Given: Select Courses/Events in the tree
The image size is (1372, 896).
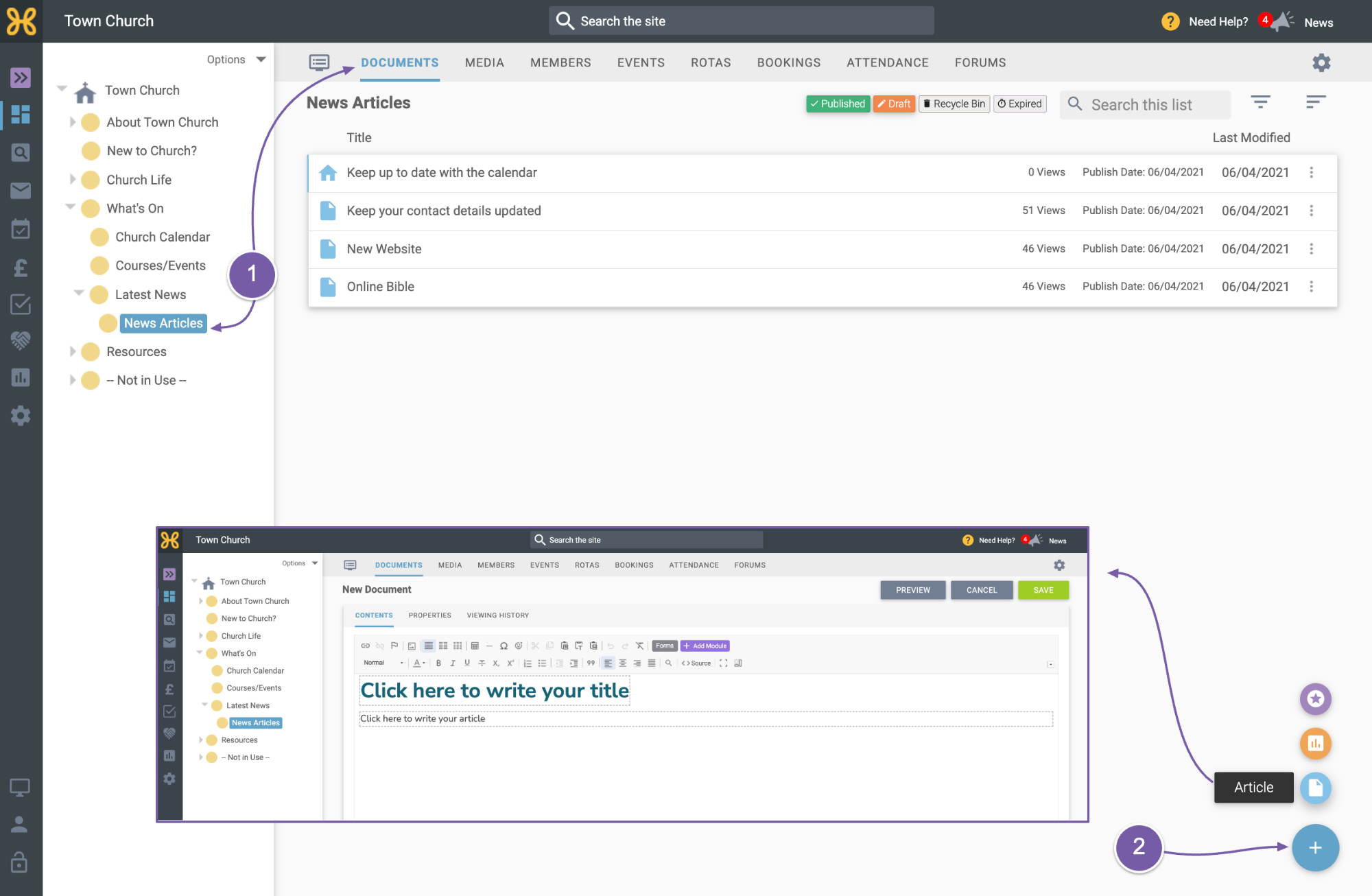Looking at the screenshot, I should 161,266.
